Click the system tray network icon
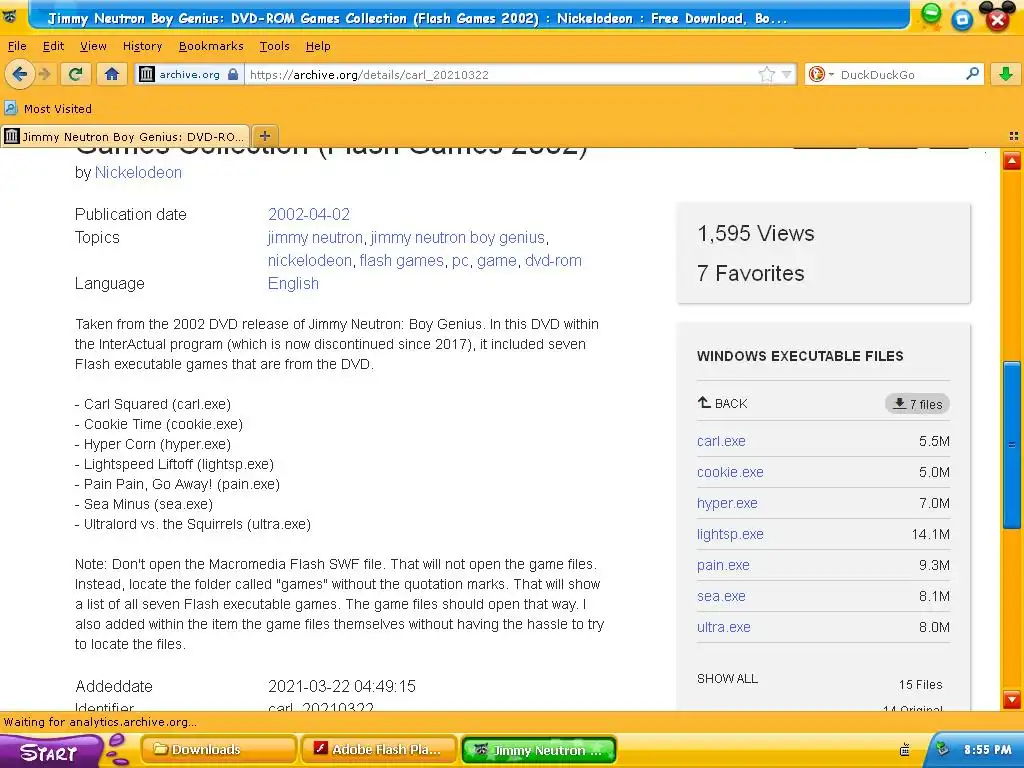Image resolution: width=1024 pixels, height=768 pixels. [942, 749]
